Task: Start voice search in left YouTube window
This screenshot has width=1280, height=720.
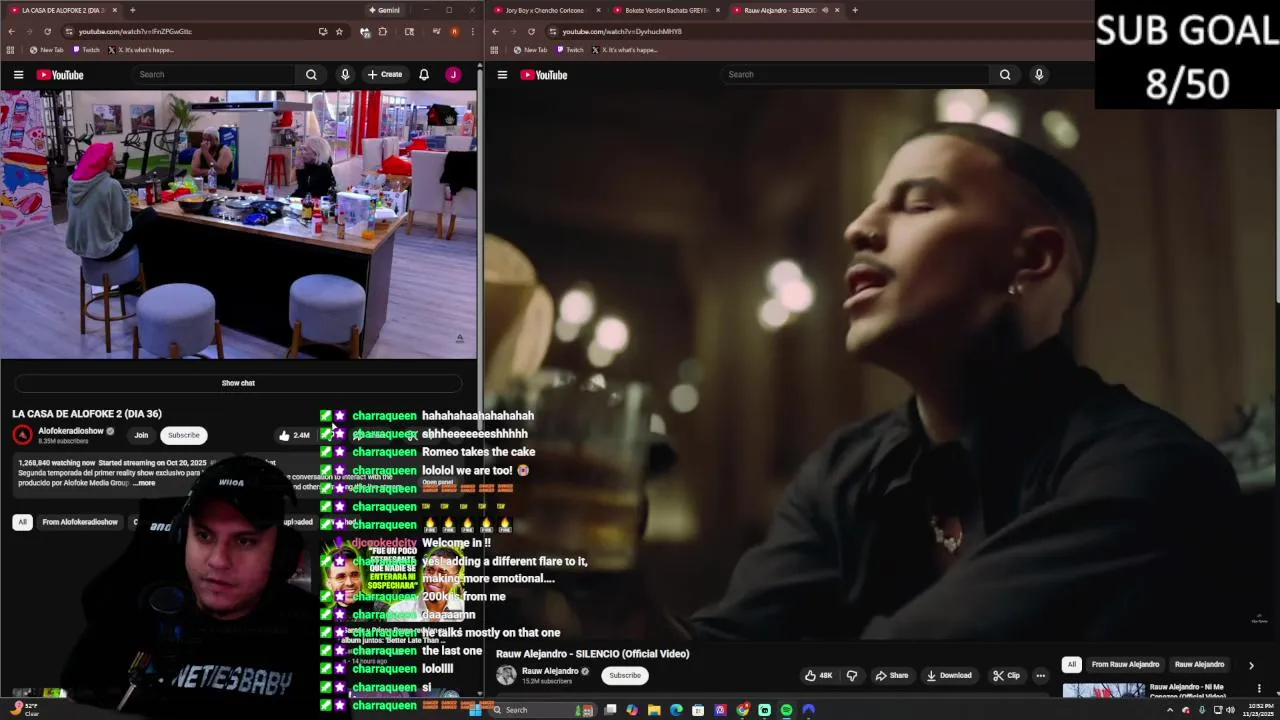Action: pos(345,75)
